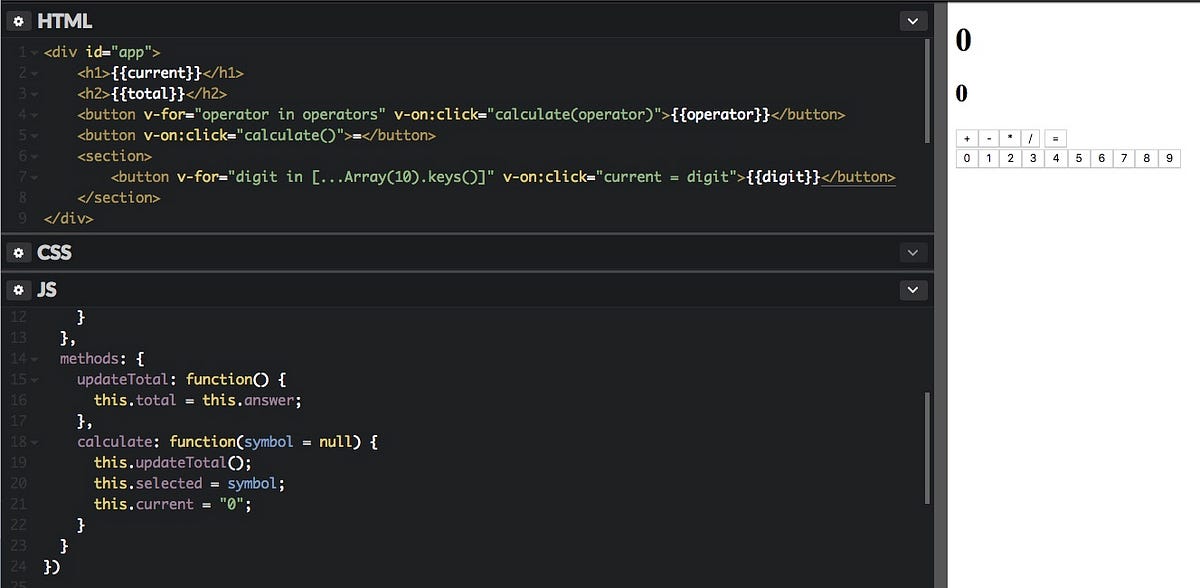Click digit 8 button in preview

point(1147,158)
